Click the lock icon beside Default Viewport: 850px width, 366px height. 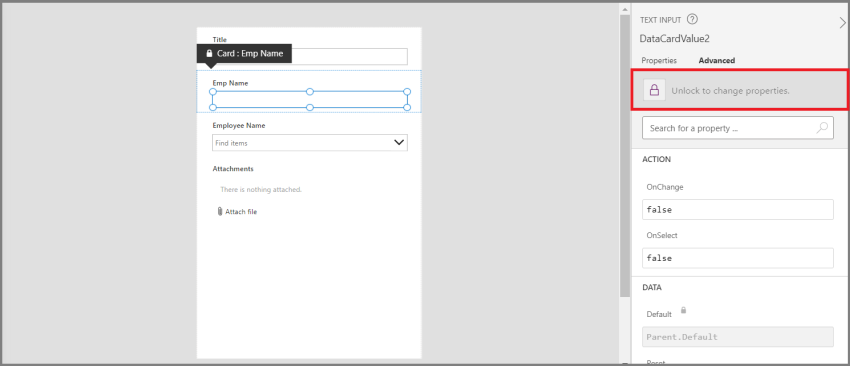coord(683,311)
